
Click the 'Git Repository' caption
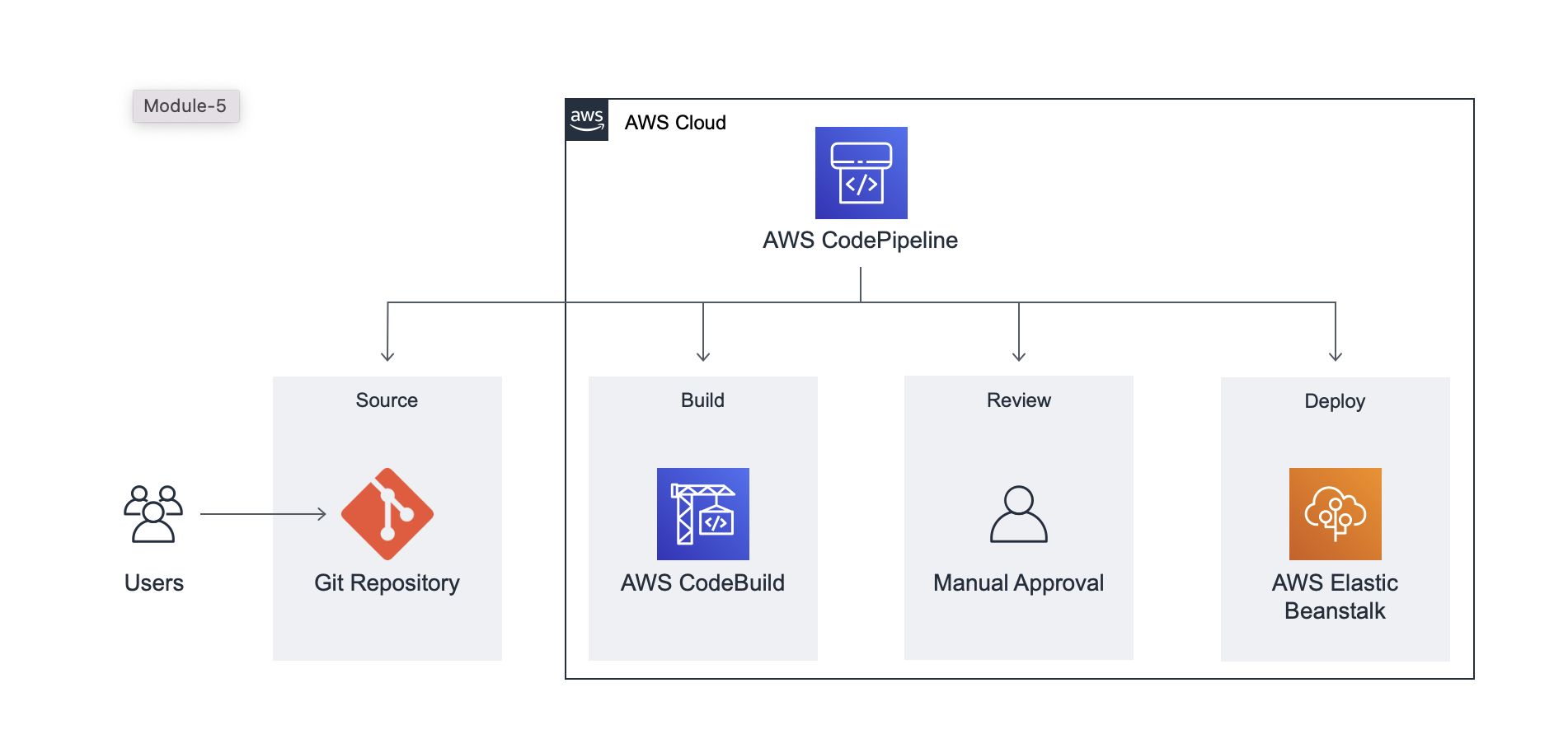pyautogui.click(x=387, y=584)
